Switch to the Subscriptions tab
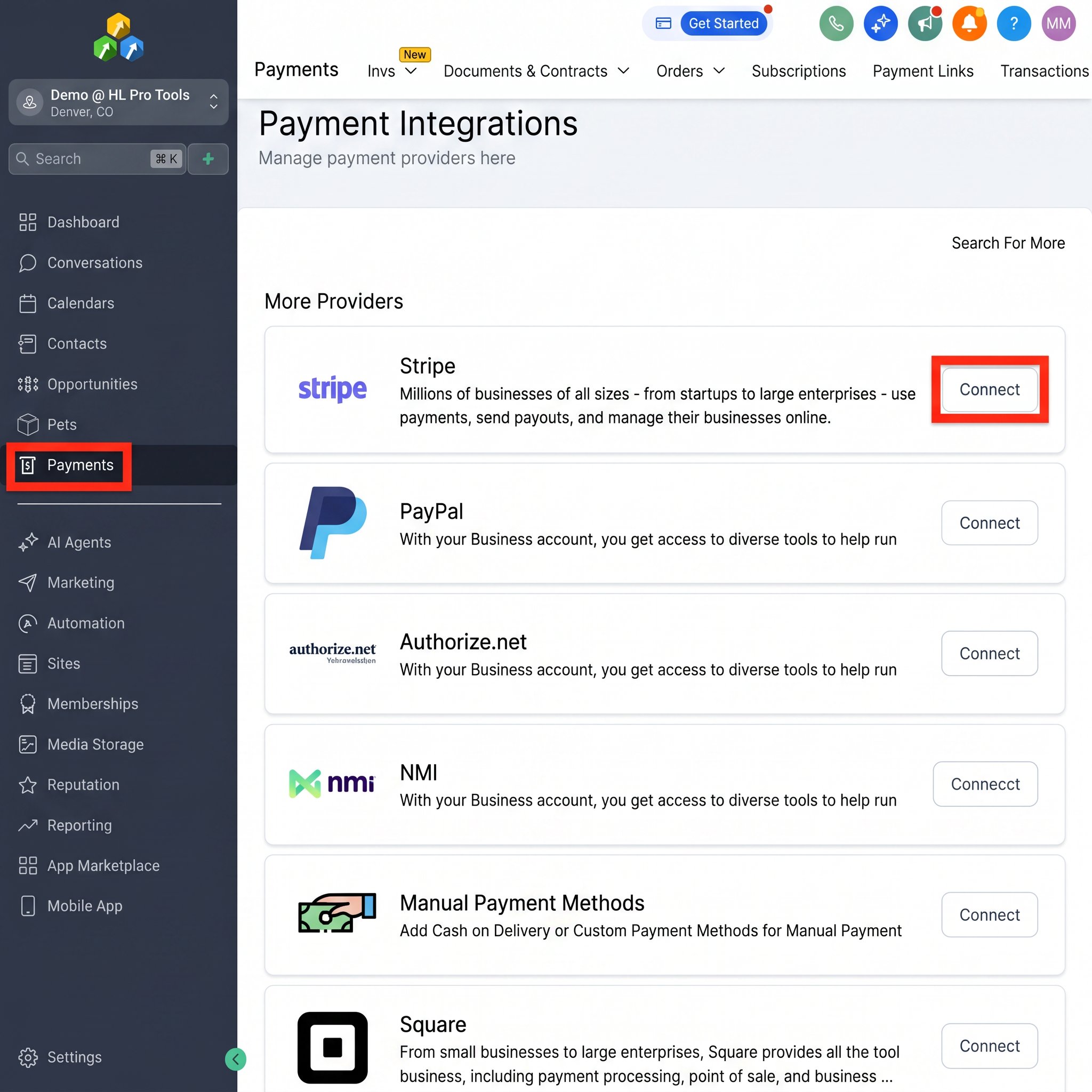This screenshot has height=1092, width=1092. point(799,71)
